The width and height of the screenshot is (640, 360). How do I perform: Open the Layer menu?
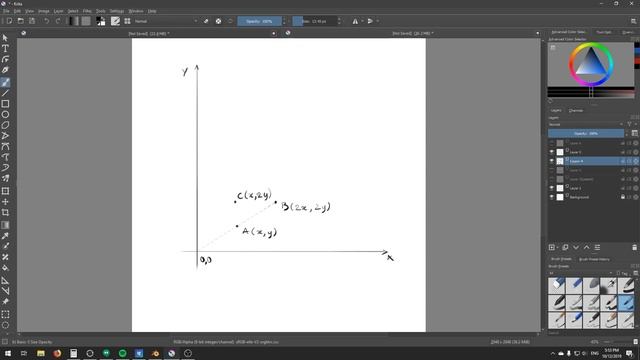[x=58, y=11]
